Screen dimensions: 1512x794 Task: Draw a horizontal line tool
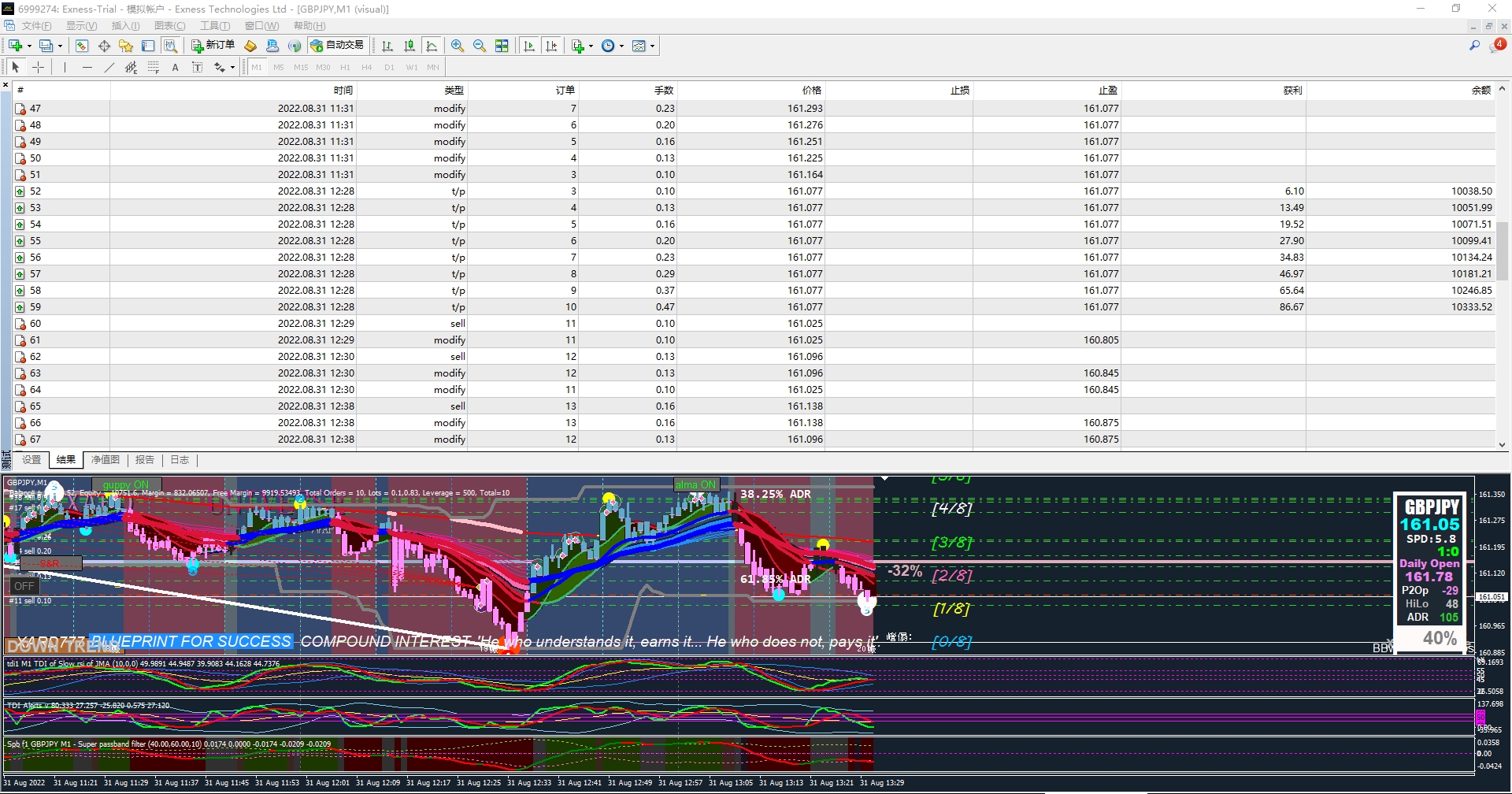click(x=87, y=68)
